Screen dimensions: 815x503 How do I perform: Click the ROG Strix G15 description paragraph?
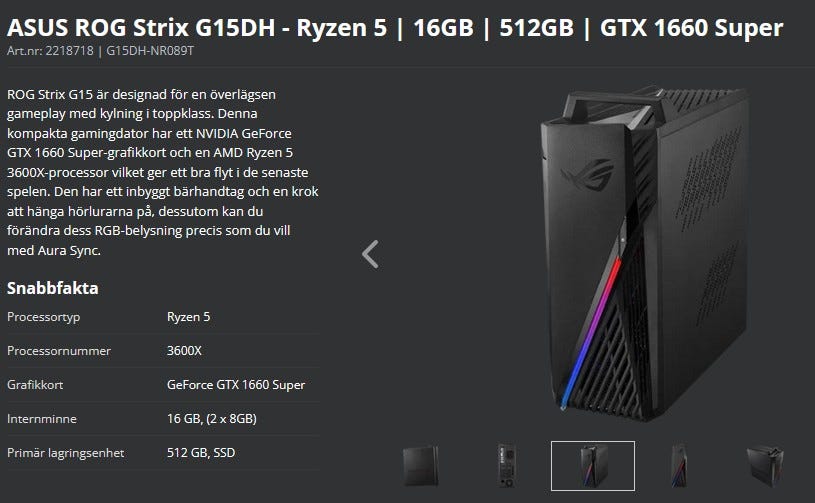pos(163,172)
